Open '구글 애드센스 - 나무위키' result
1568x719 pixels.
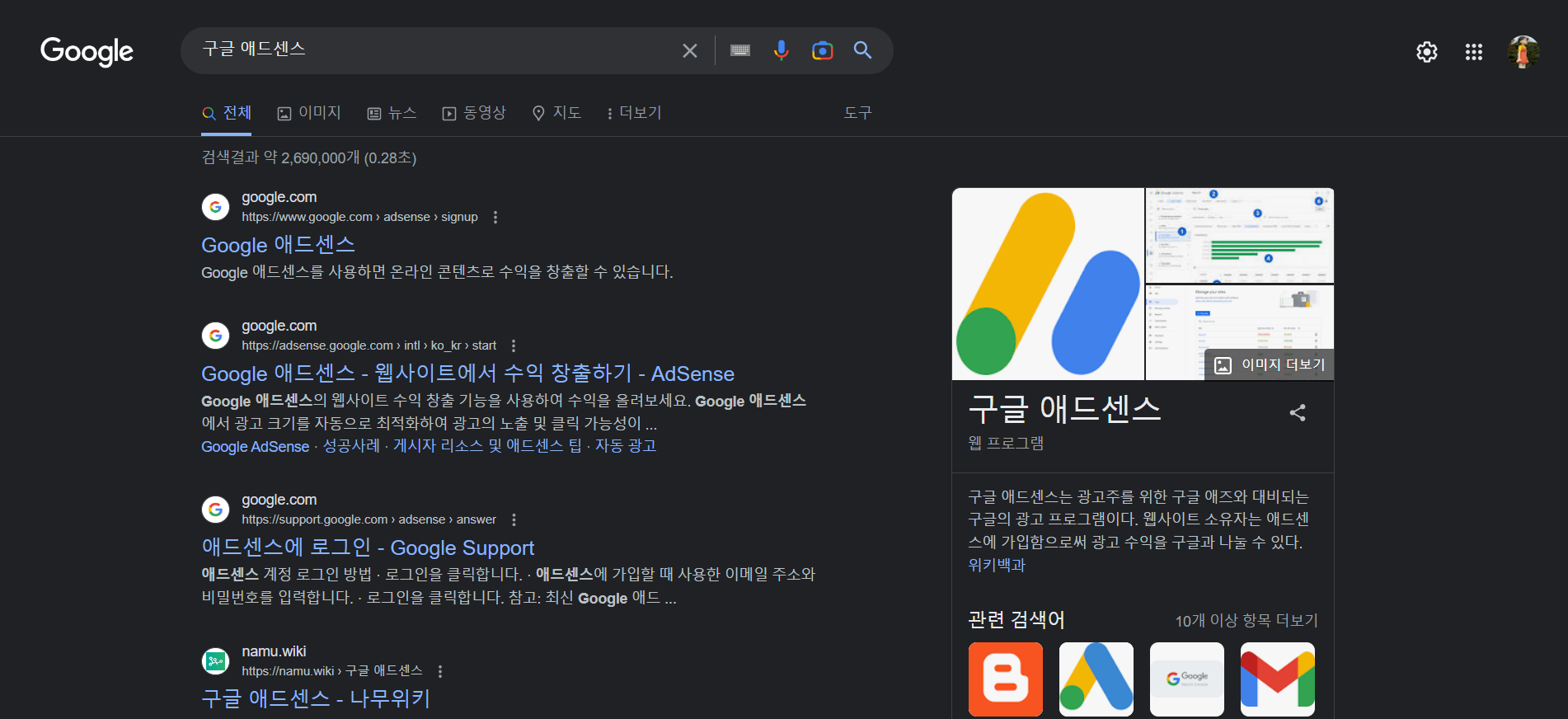(316, 698)
